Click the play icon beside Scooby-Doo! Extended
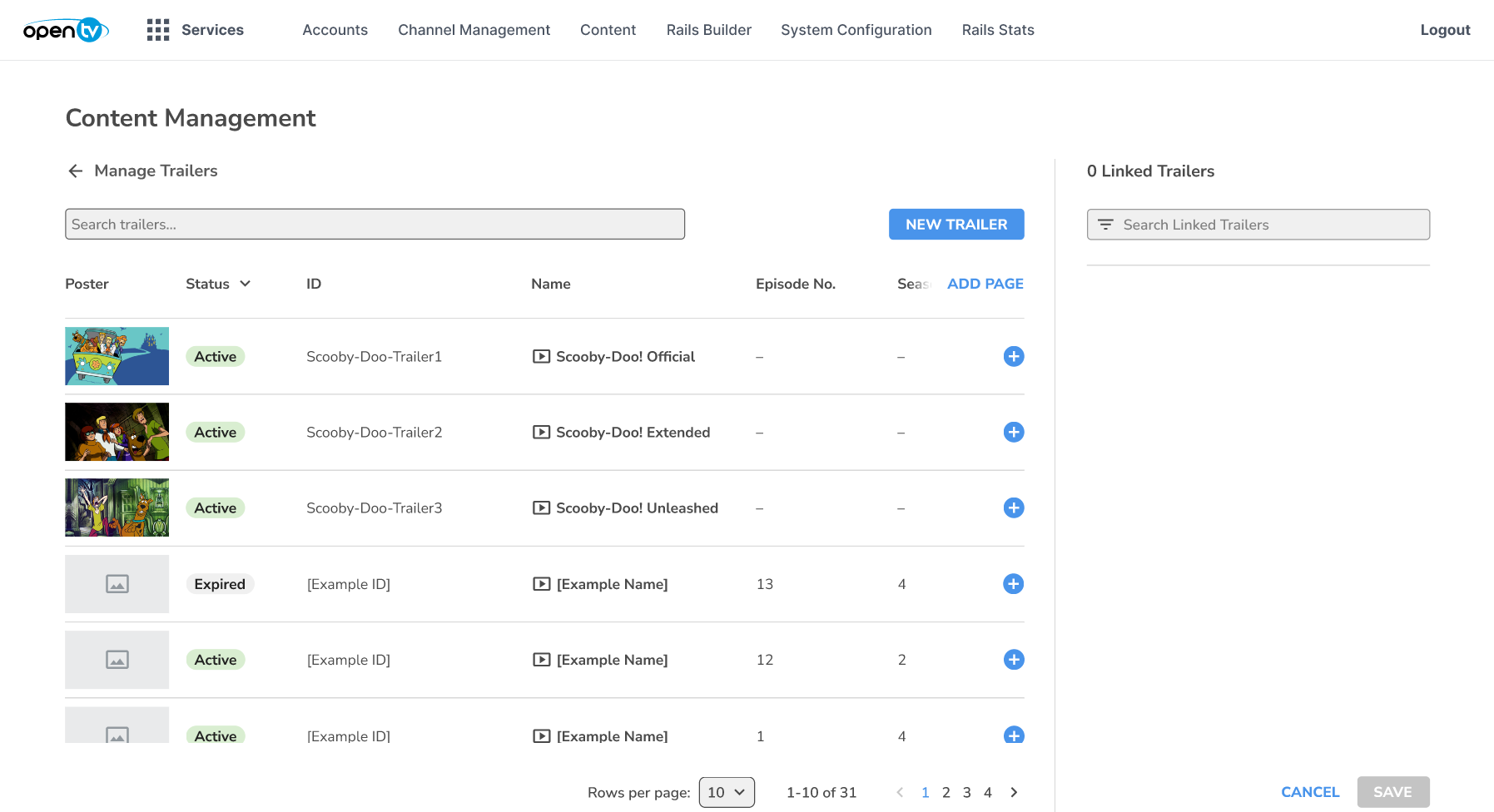 [x=542, y=432]
